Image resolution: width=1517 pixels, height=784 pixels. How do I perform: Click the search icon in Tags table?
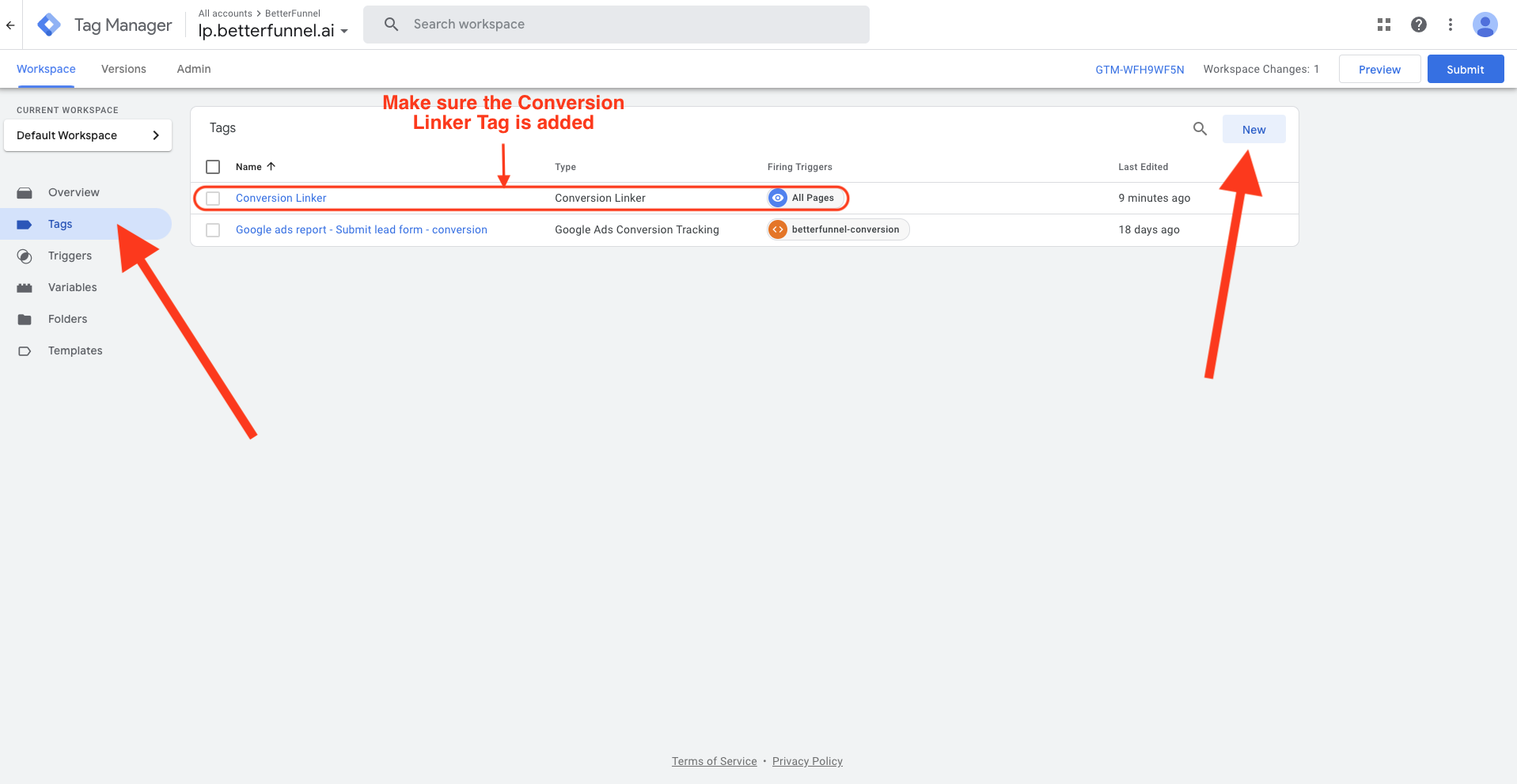1200,129
